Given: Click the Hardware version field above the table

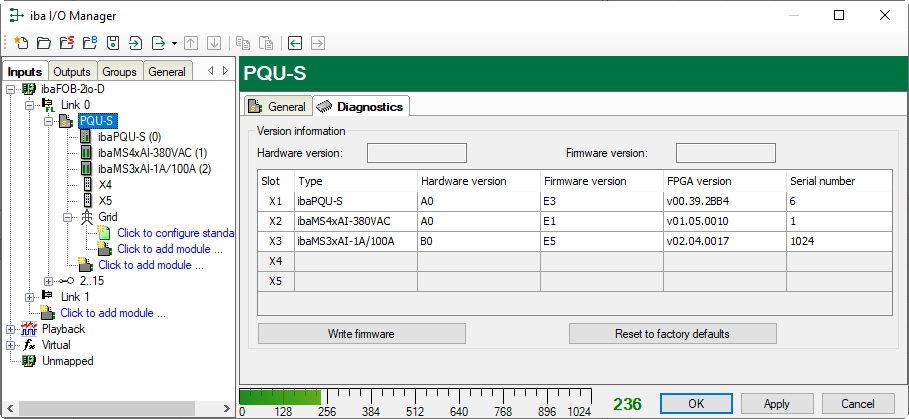Looking at the screenshot, I should point(417,154).
